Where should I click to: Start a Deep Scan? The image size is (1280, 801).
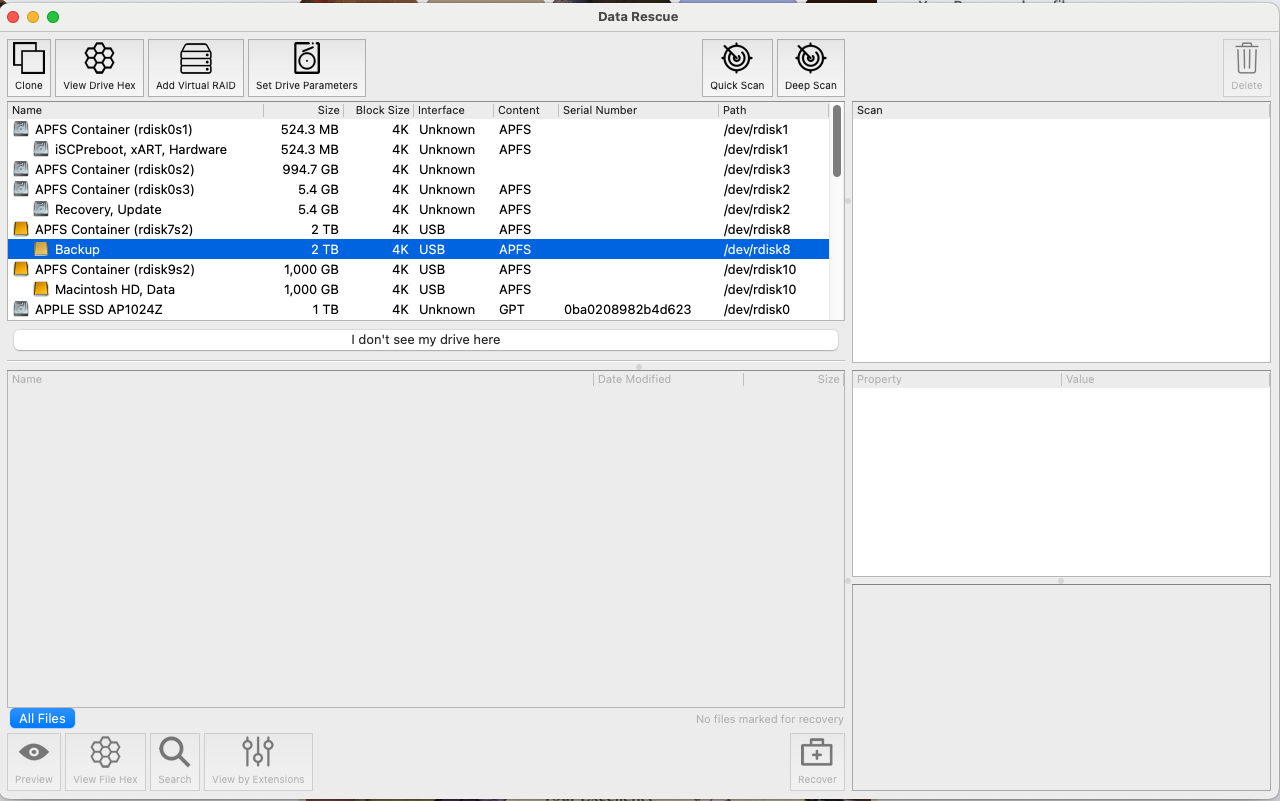coord(810,67)
